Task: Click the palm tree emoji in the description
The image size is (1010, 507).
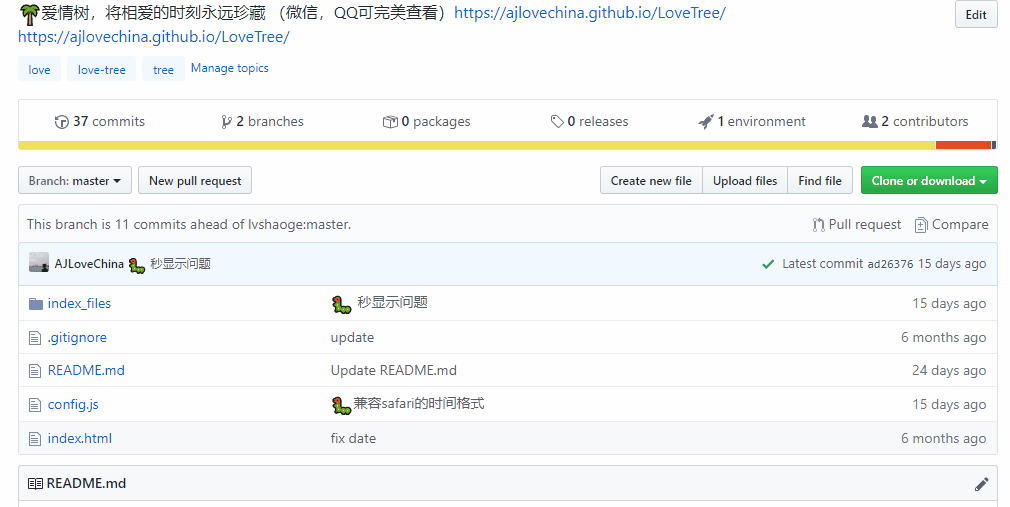Action: (29, 14)
